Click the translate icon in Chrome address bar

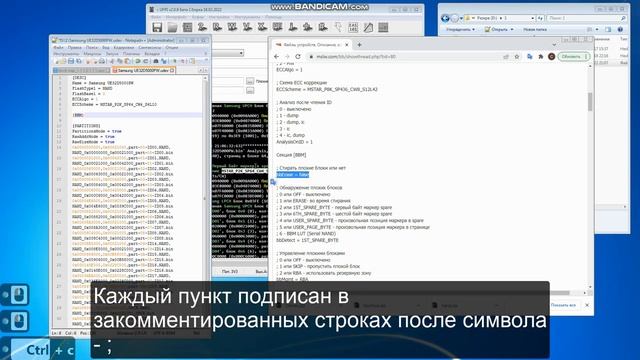point(530,57)
